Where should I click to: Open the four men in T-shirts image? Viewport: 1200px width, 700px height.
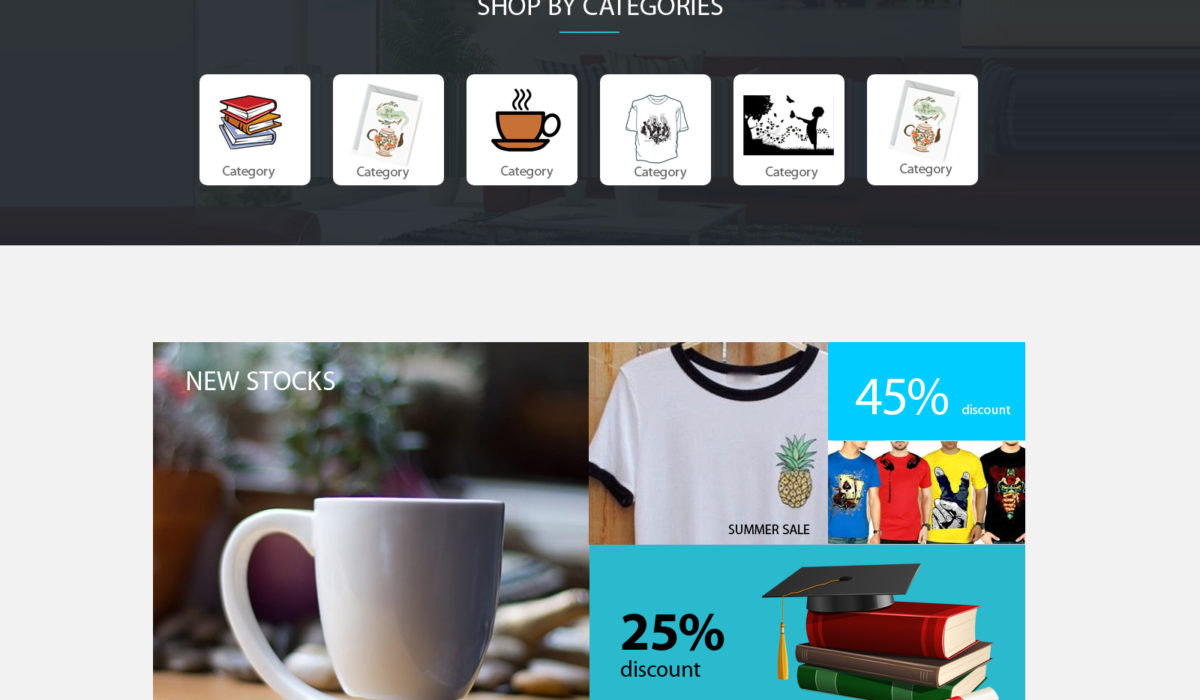pyautogui.click(x=926, y=493)
